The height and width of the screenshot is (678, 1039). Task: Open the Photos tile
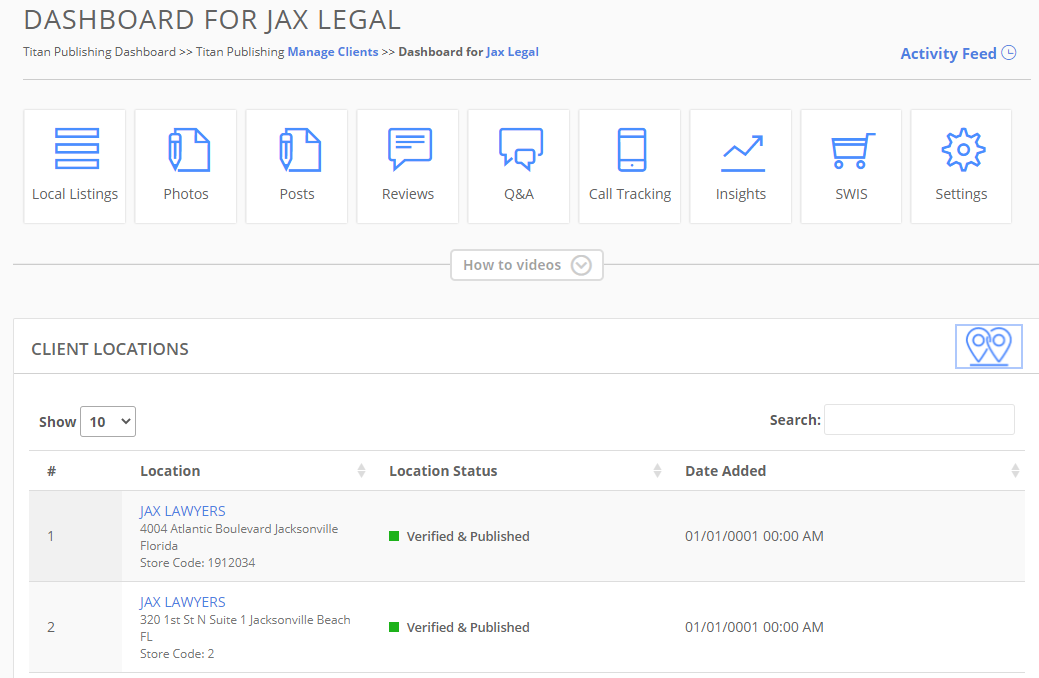coord(186,166)
